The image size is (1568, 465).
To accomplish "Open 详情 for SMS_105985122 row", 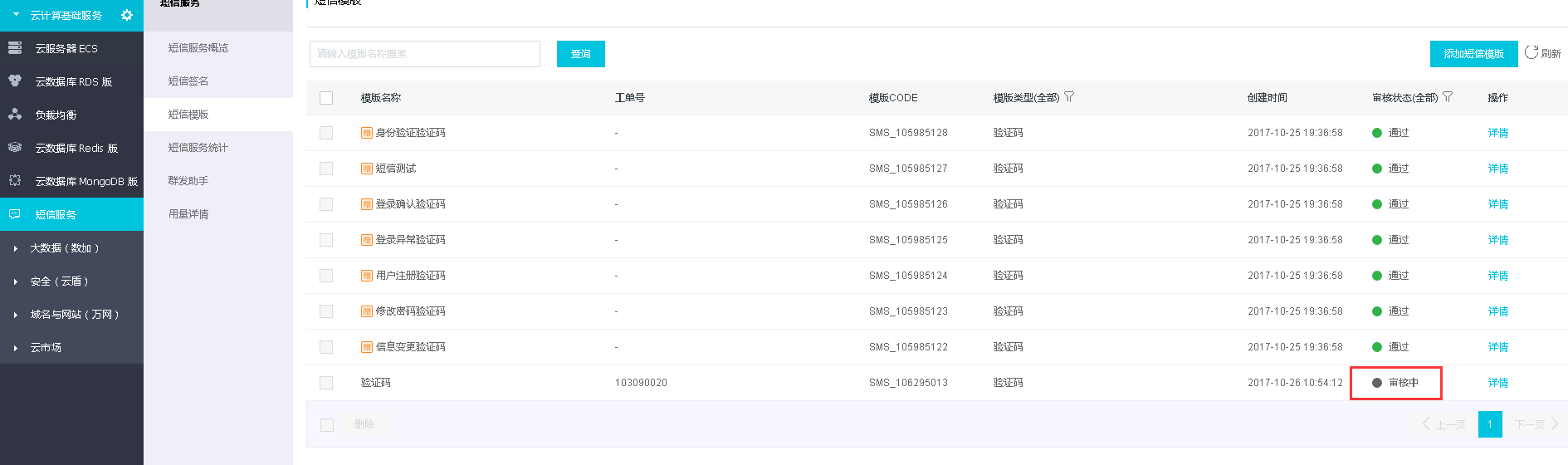I will [x=1498, y=347].
